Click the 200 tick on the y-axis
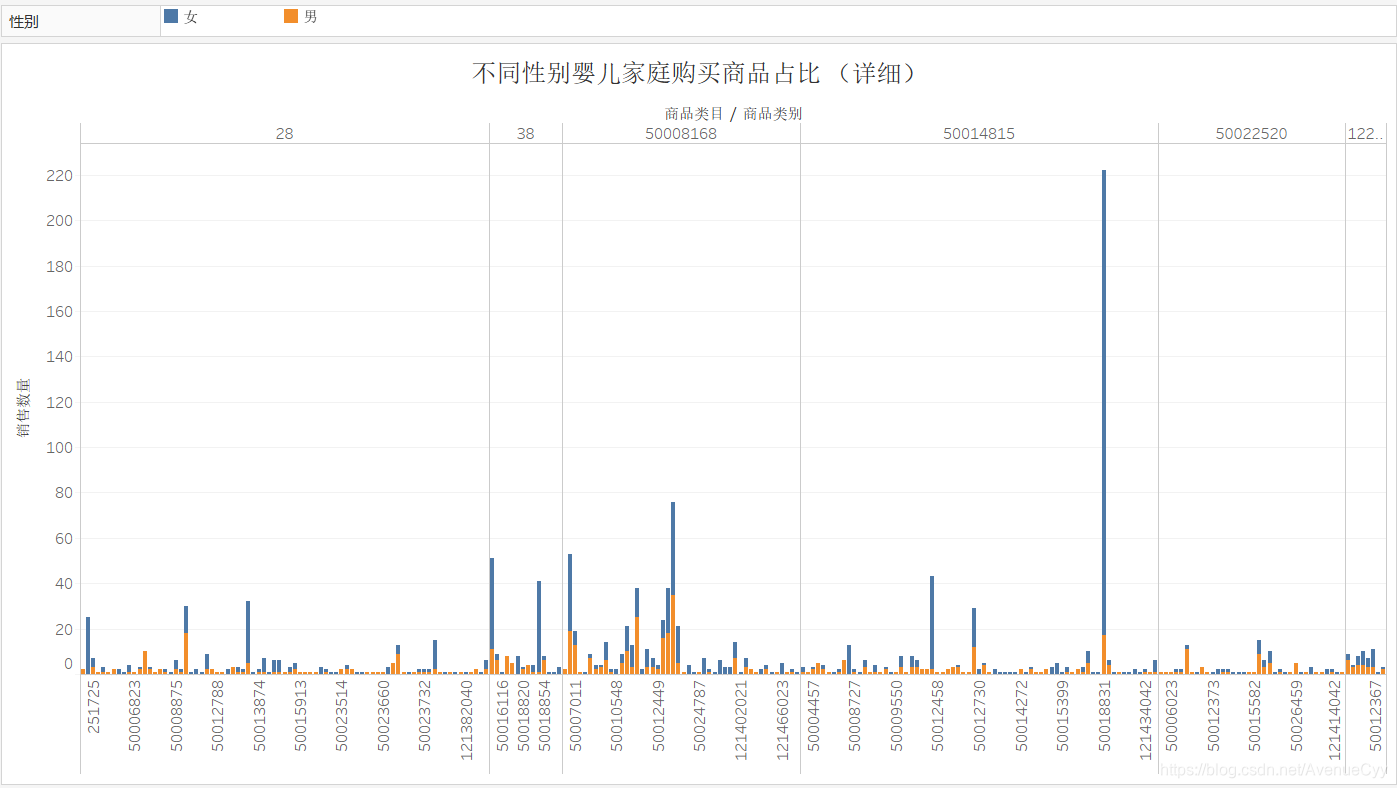Image resolution: width=1397 pixels, height=788 pixels. coord(60,221)
